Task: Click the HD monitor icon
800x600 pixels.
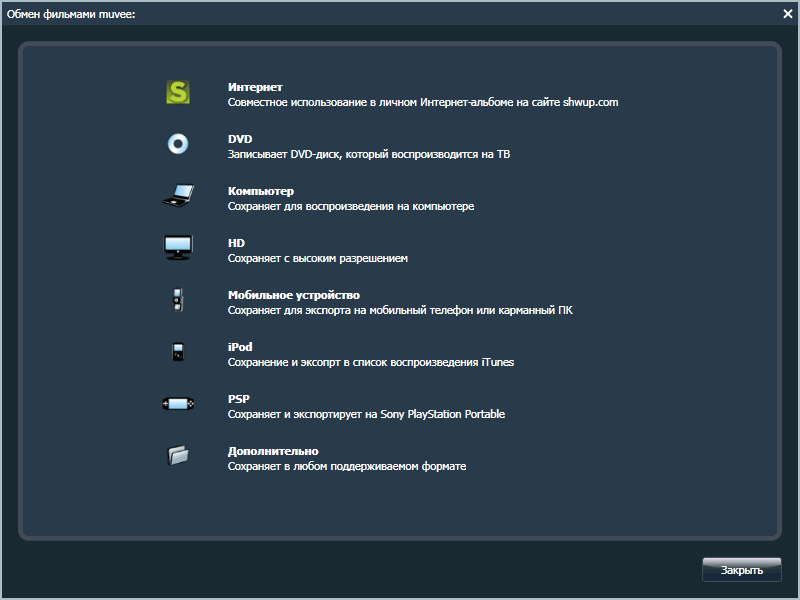Action: click(177, 248)
